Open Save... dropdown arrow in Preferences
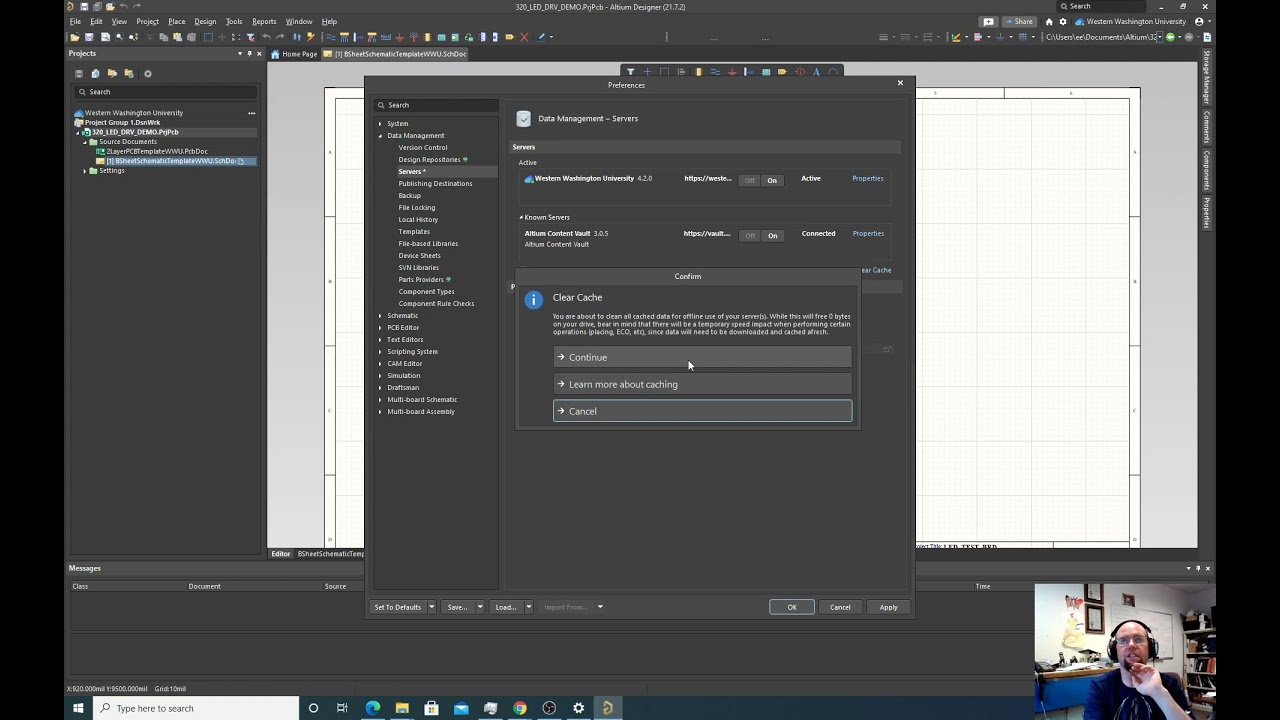Screen dimensions: 1280x720 pos(479,607)
